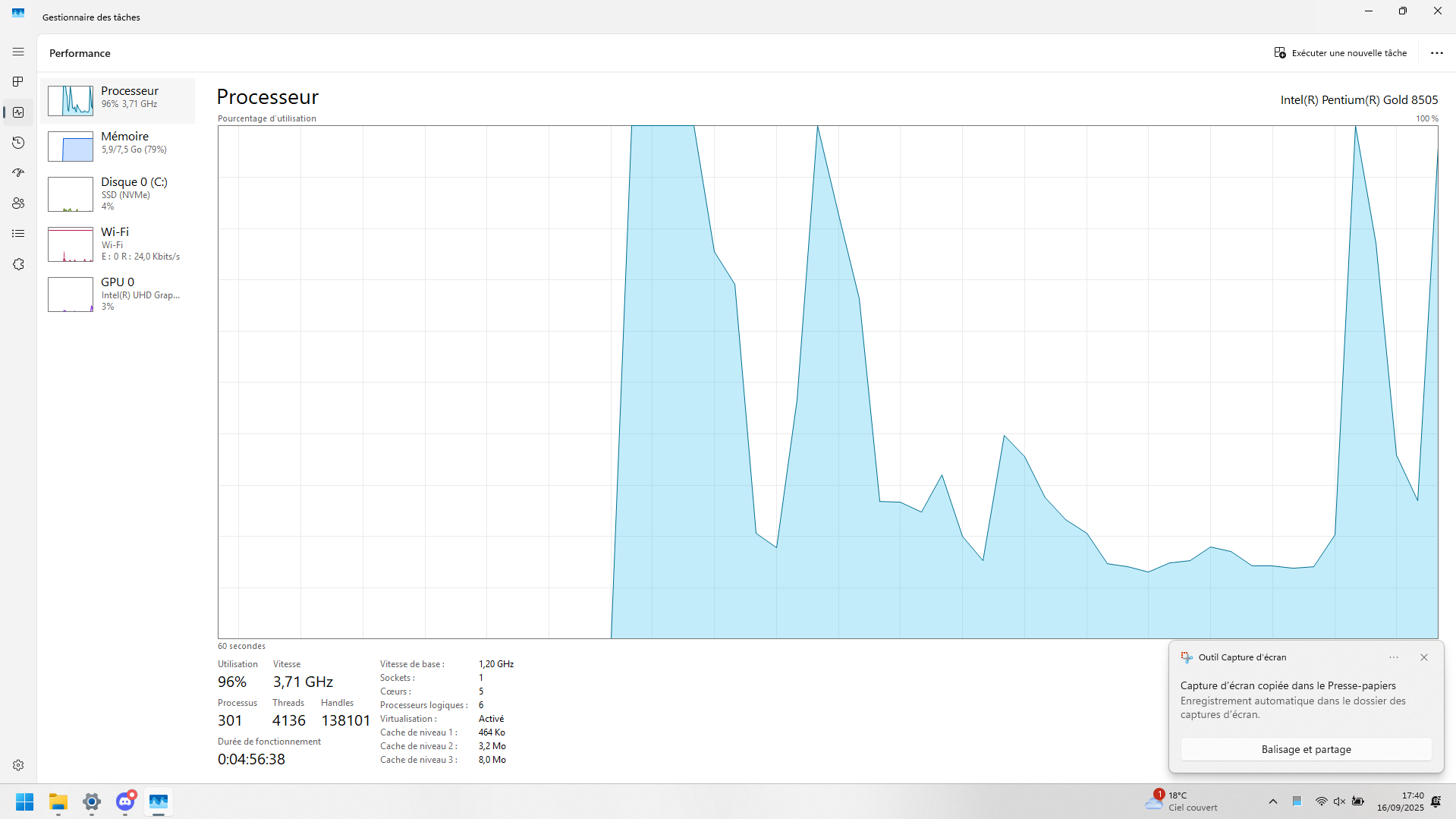This screenshot has height=819, width=1456.
Task: Close the Outil Capture d'écran notification
Action: coord(1424,657)
